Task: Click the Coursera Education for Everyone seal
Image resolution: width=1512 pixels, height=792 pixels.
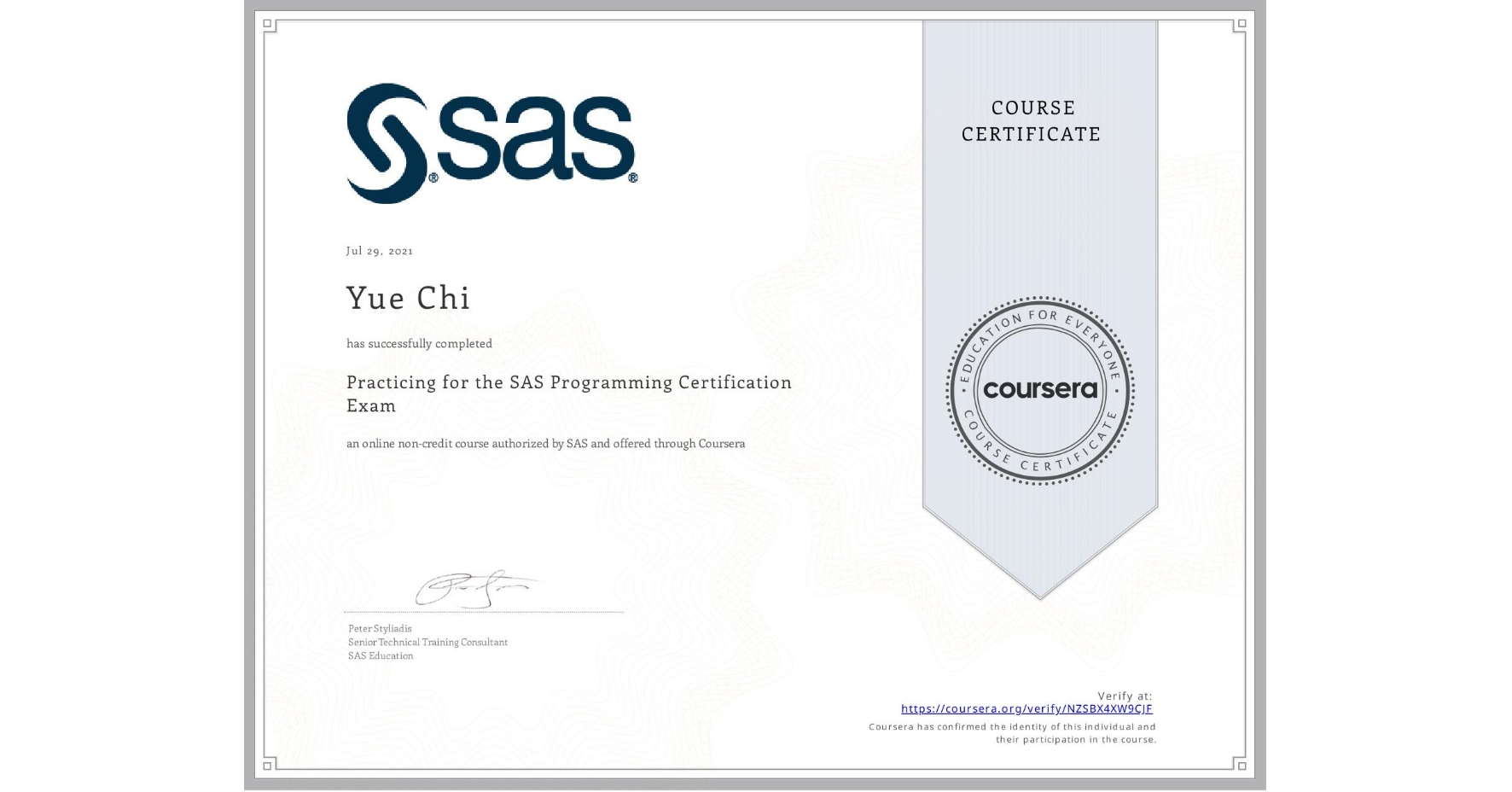Action: (x=1039, y=390)
